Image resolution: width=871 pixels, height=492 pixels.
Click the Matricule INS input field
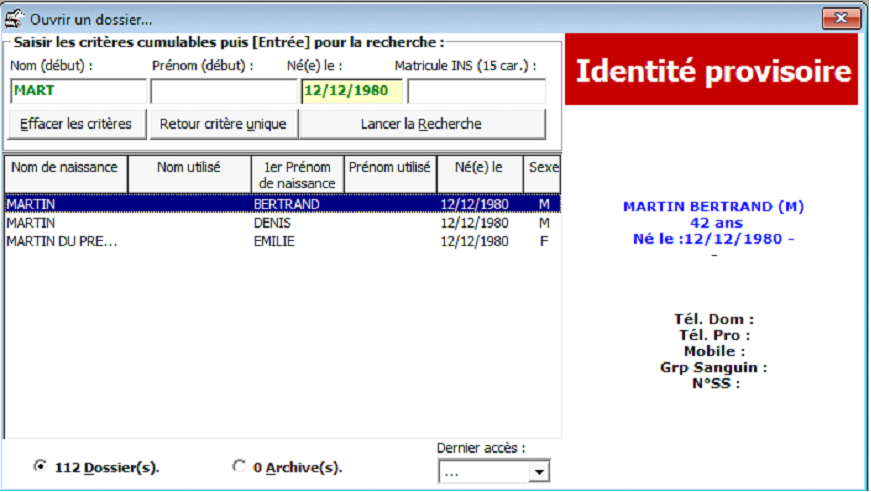(x=476, y=92)
